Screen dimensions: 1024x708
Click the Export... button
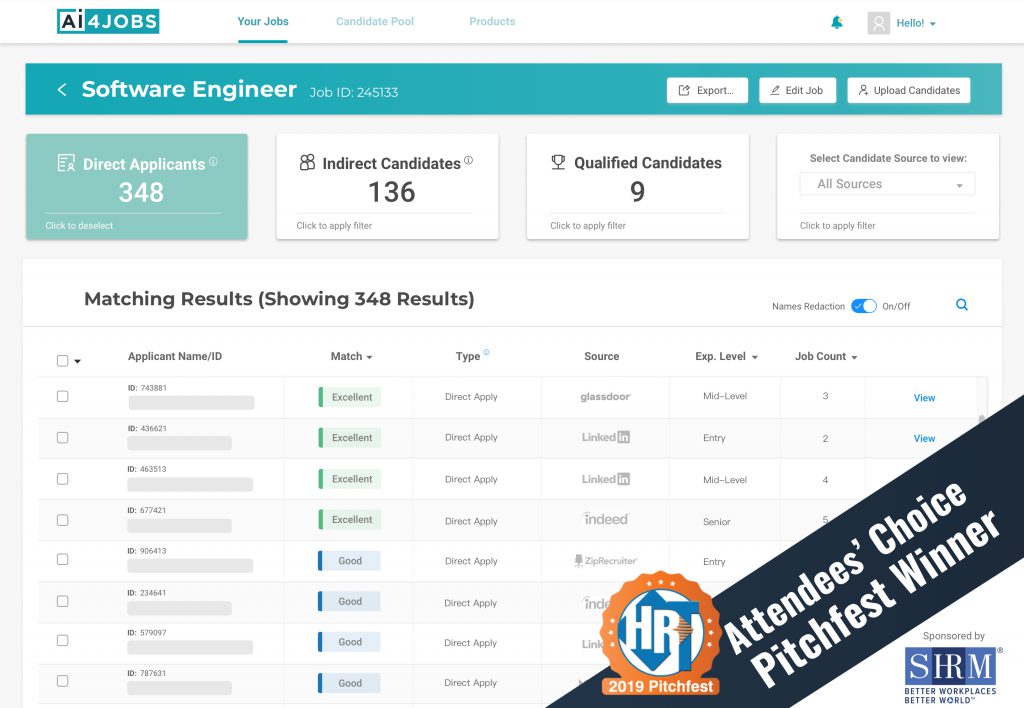point(707,90)
